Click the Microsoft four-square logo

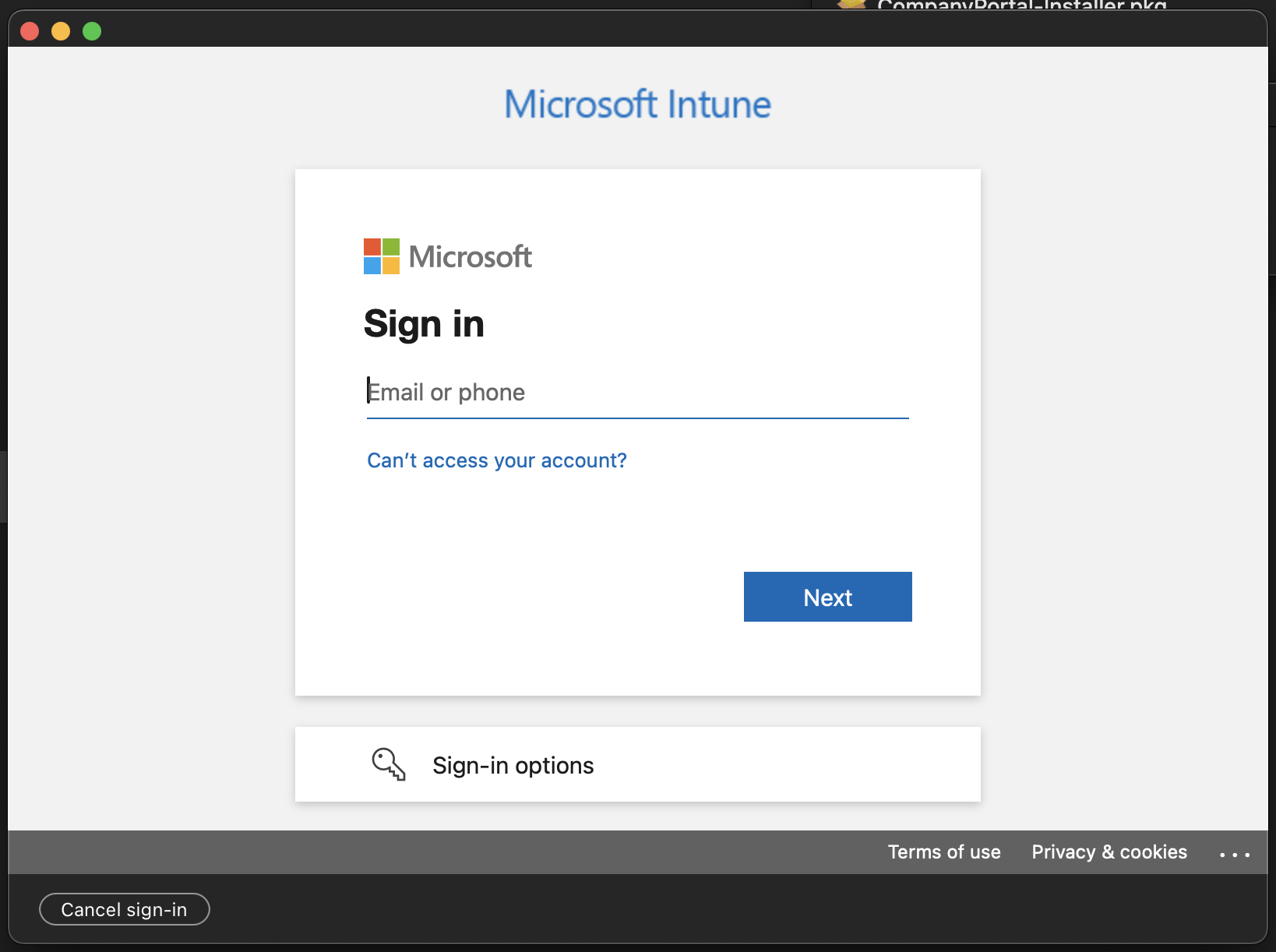click(x=382, y=256)
